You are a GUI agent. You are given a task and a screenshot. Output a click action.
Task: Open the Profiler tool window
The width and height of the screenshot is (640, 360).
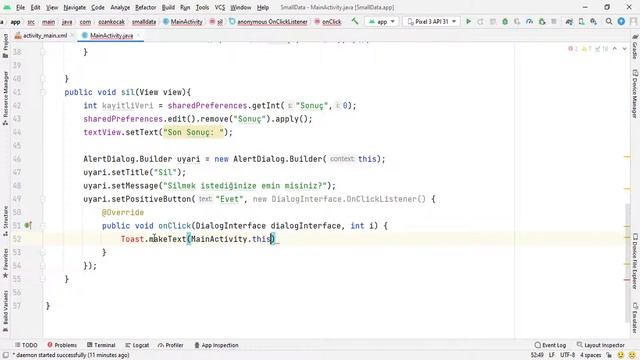(171, 345)
